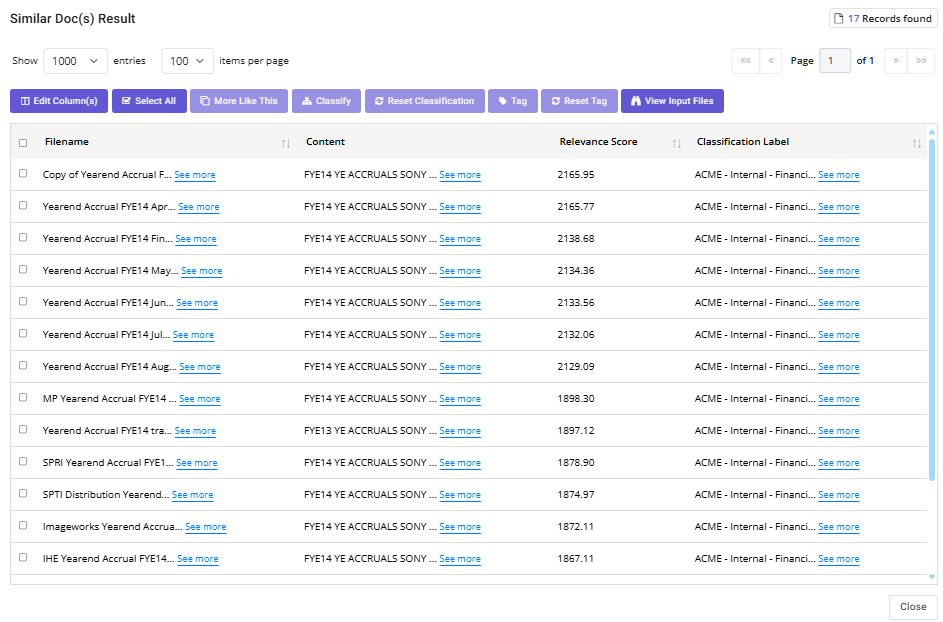
Task: Click FYE13 YE ACCRUALS SONY content text
Action: 370,431
